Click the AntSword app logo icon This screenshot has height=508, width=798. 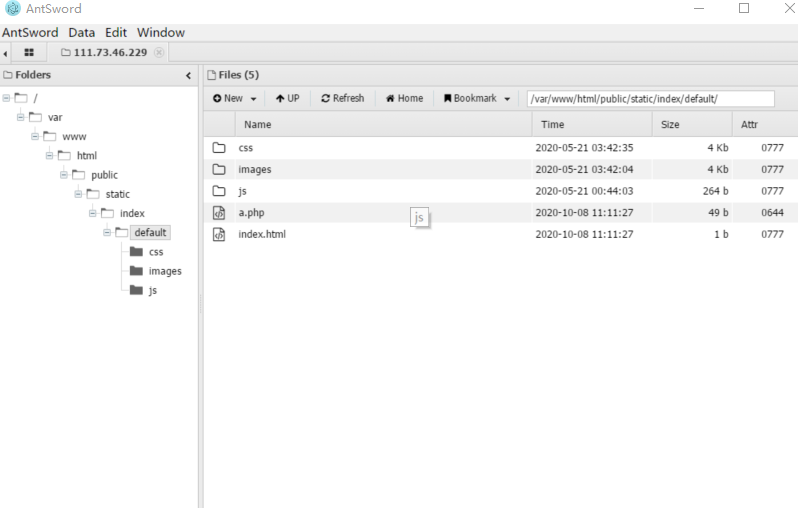pyautogui.click(x=12, y=9)
